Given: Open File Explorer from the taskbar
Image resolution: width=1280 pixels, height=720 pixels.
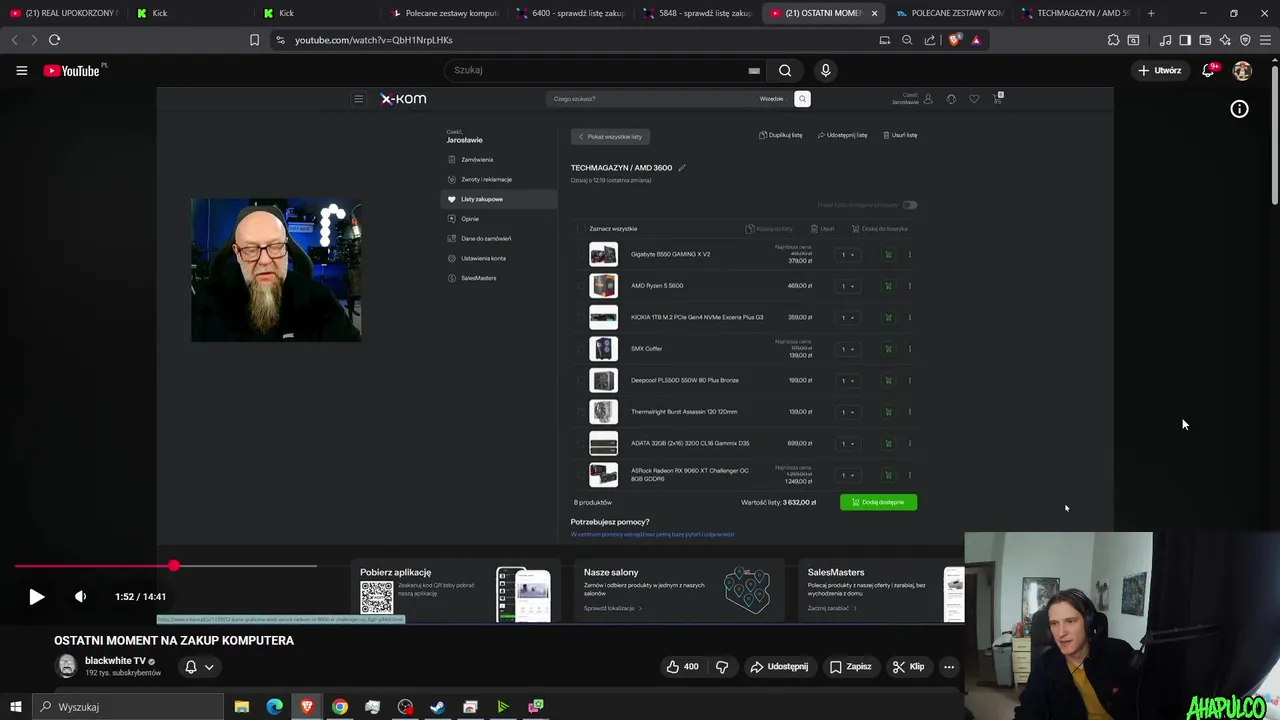Looking at the screenshot, I should tap(241, 707).
